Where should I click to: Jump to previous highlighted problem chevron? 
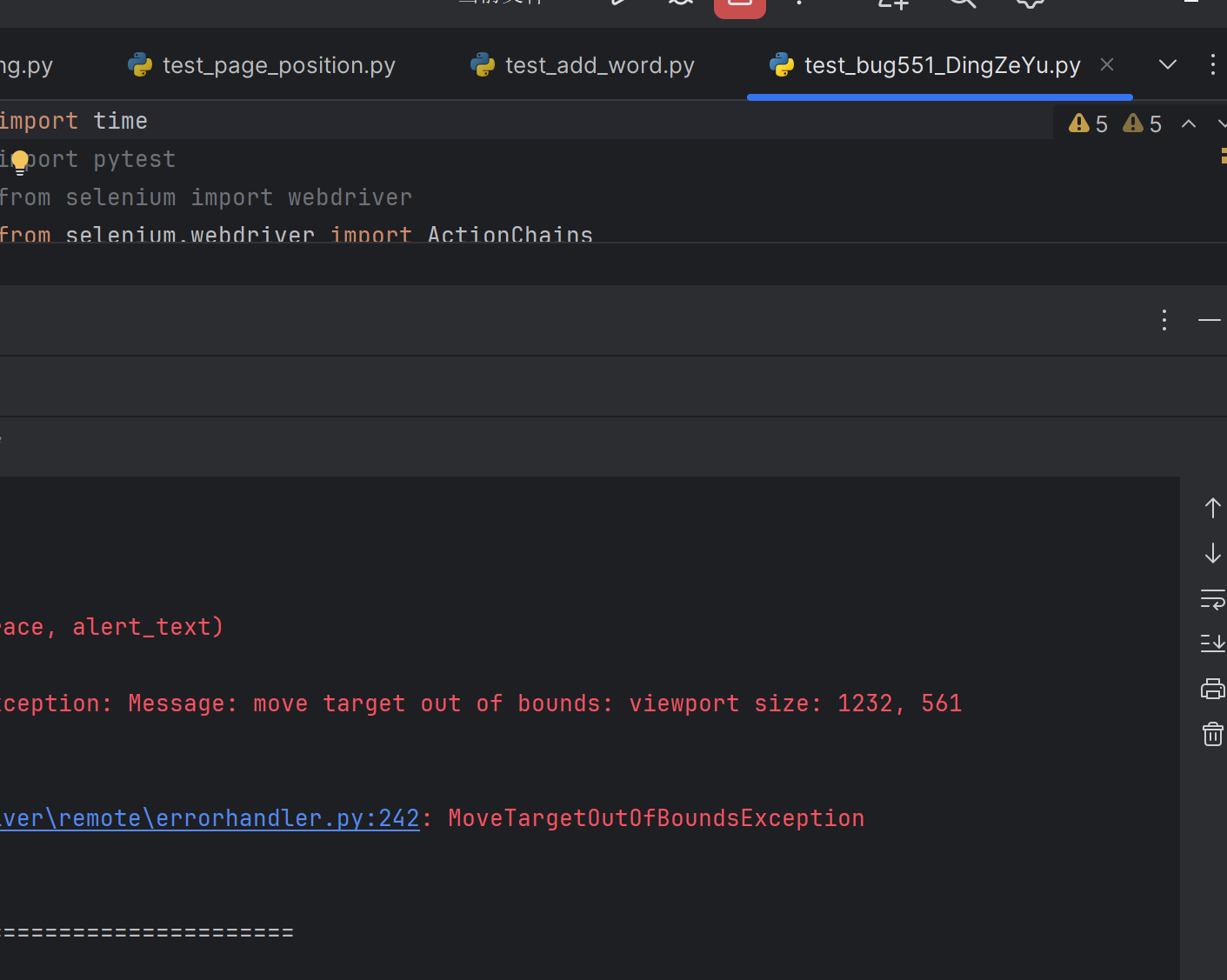click(x=1189, y=124)
